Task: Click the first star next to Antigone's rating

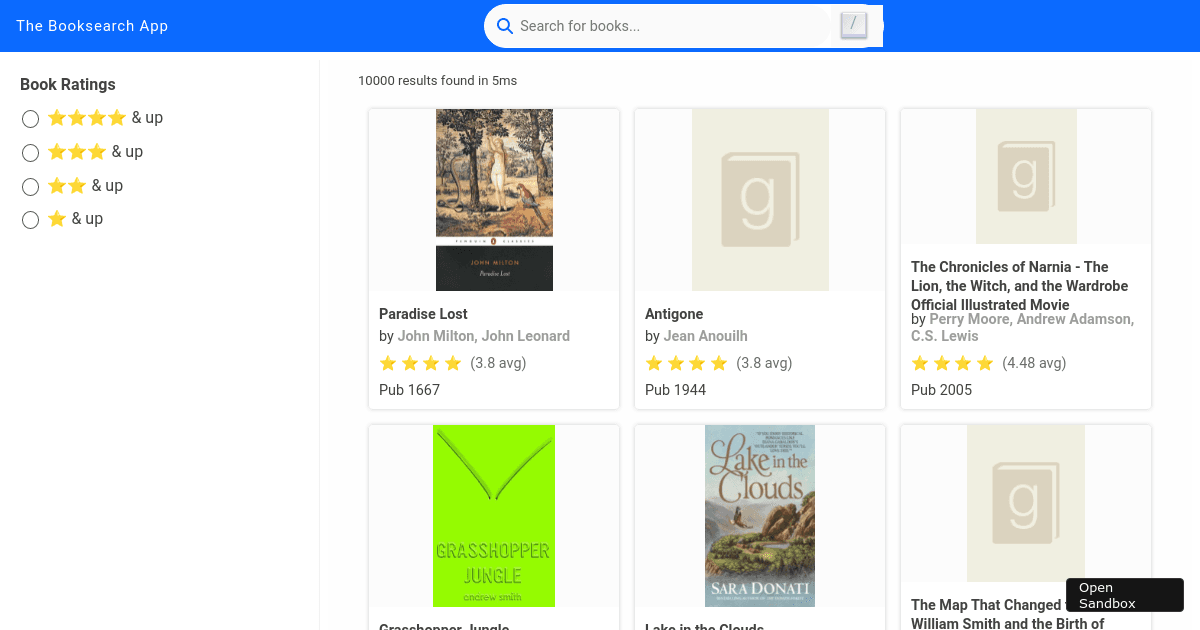Action: 653,363
